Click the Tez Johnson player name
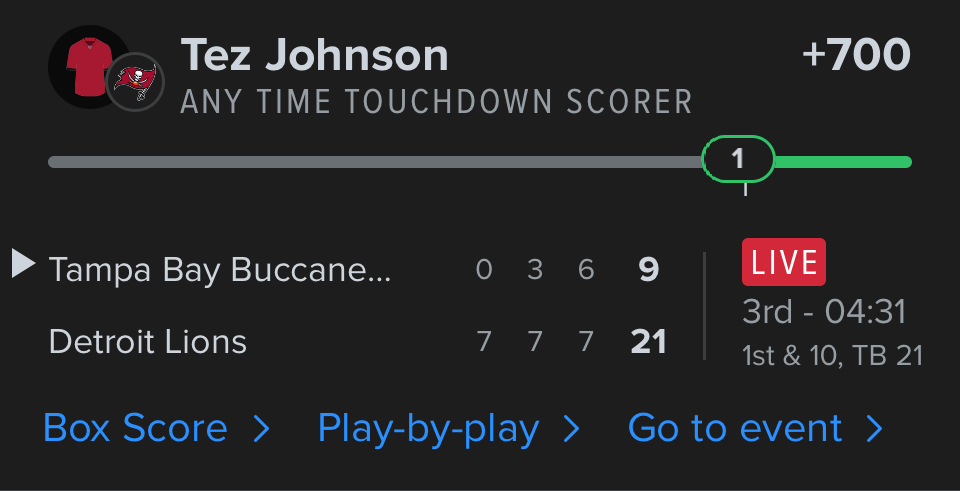Screen dimensions: 960x491 pyautogui.click(x=314, y=56)
